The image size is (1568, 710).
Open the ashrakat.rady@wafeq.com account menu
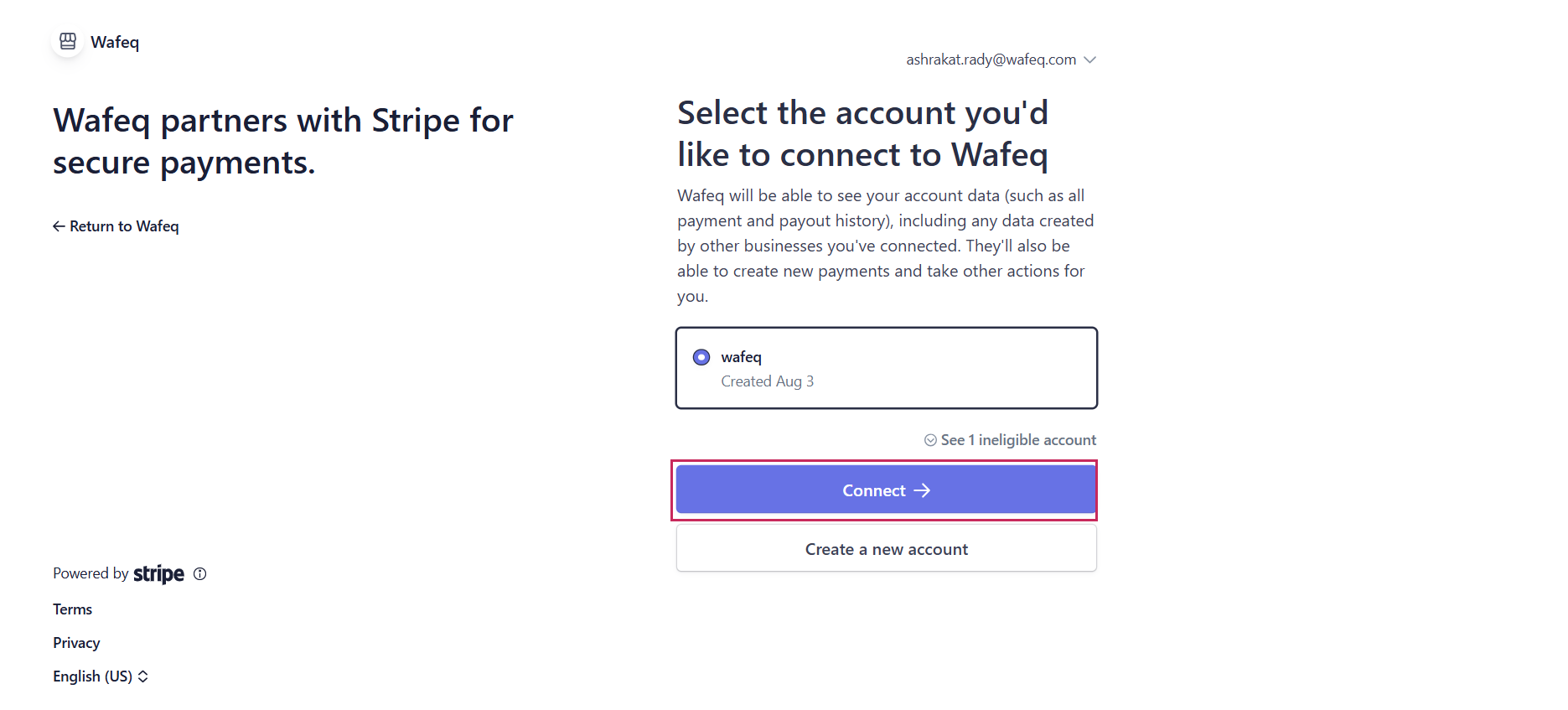(x=991, y=60)
